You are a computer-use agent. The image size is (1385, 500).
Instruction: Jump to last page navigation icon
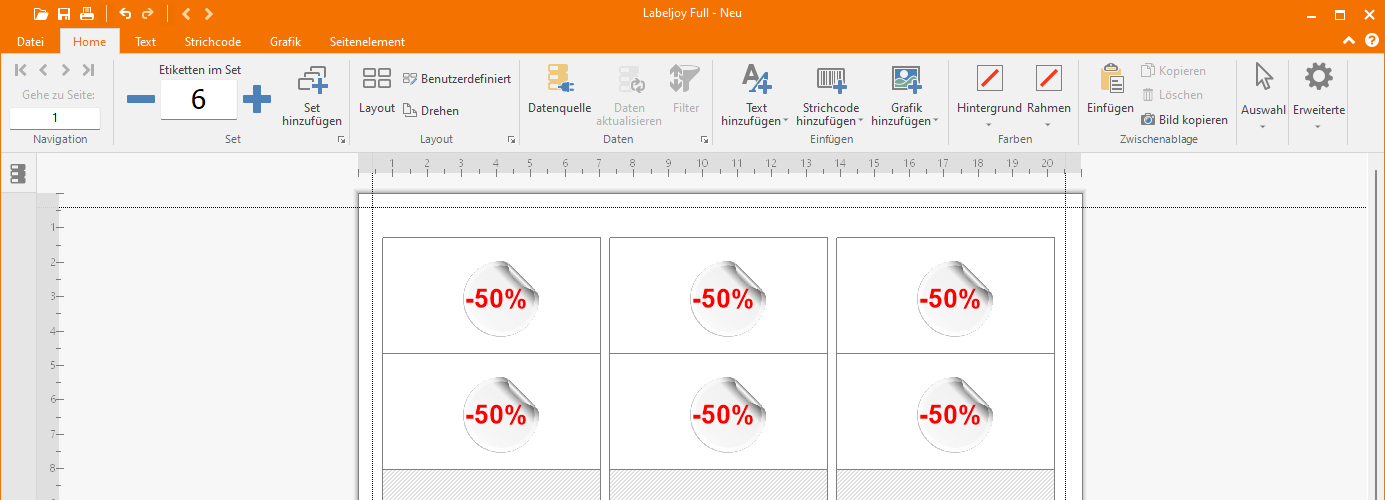click(x=88, y=70)
